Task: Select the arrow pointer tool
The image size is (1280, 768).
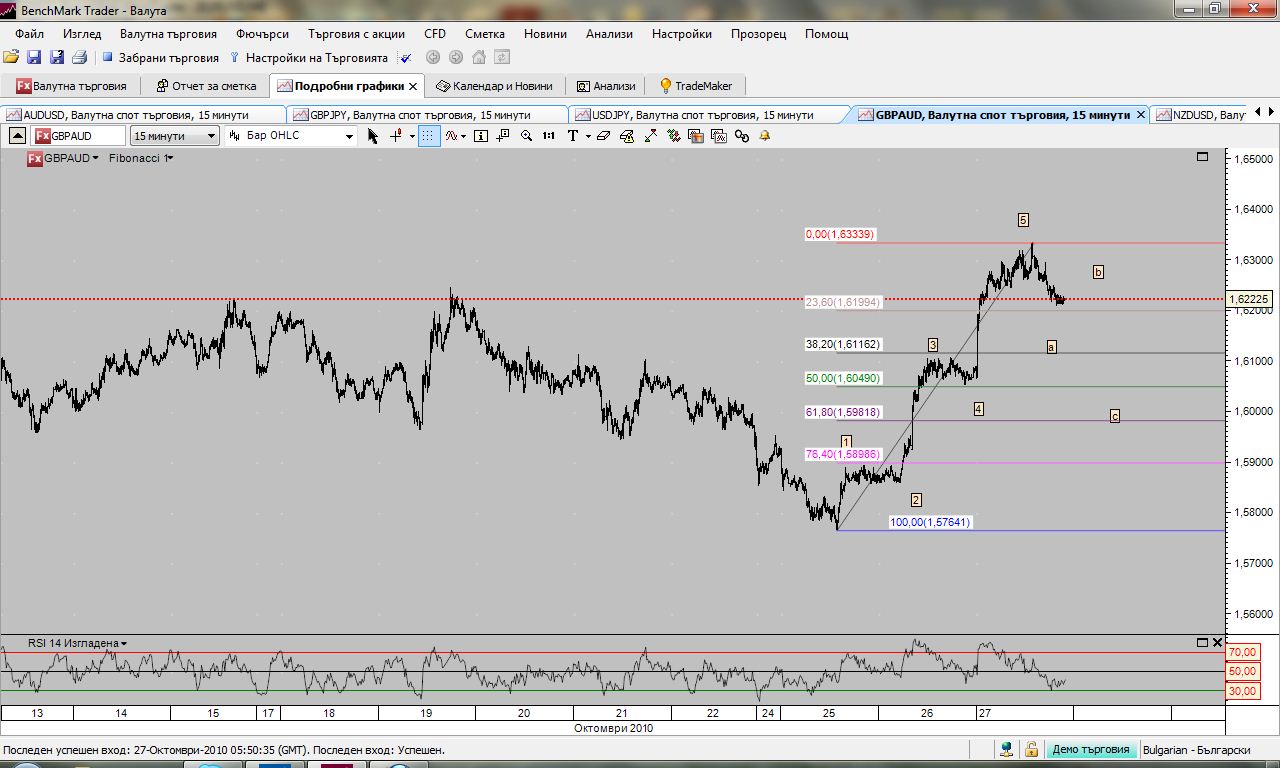Action: pyautogui.click(x=373, y=136)
